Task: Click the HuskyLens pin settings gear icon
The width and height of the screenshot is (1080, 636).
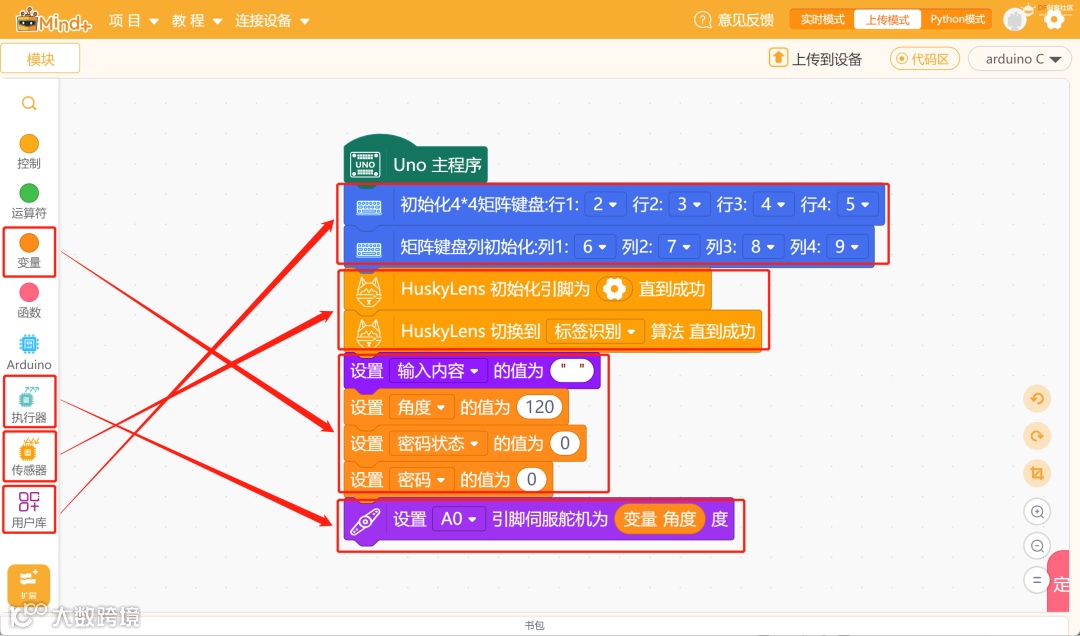Action: click(x=614, y=289)
